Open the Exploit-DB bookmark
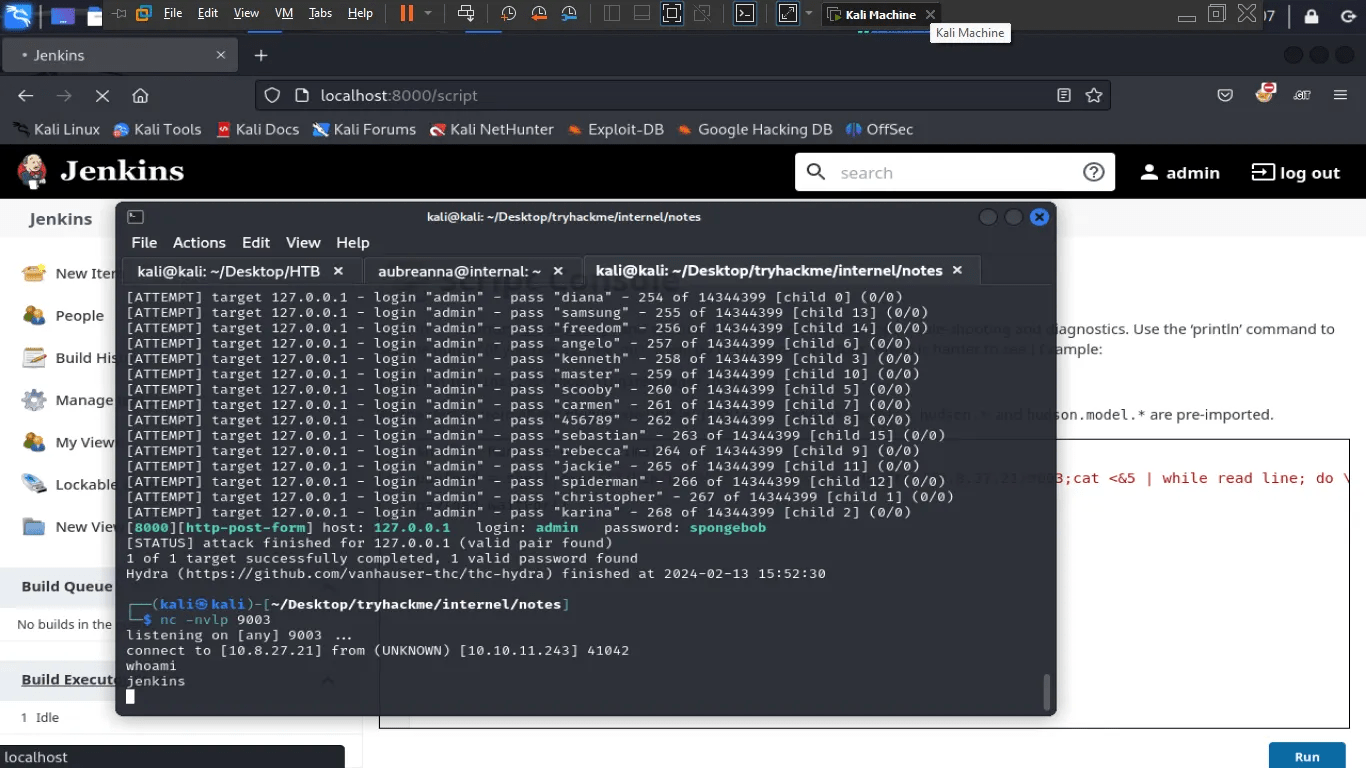1366x768 pixels. point(615,129)
